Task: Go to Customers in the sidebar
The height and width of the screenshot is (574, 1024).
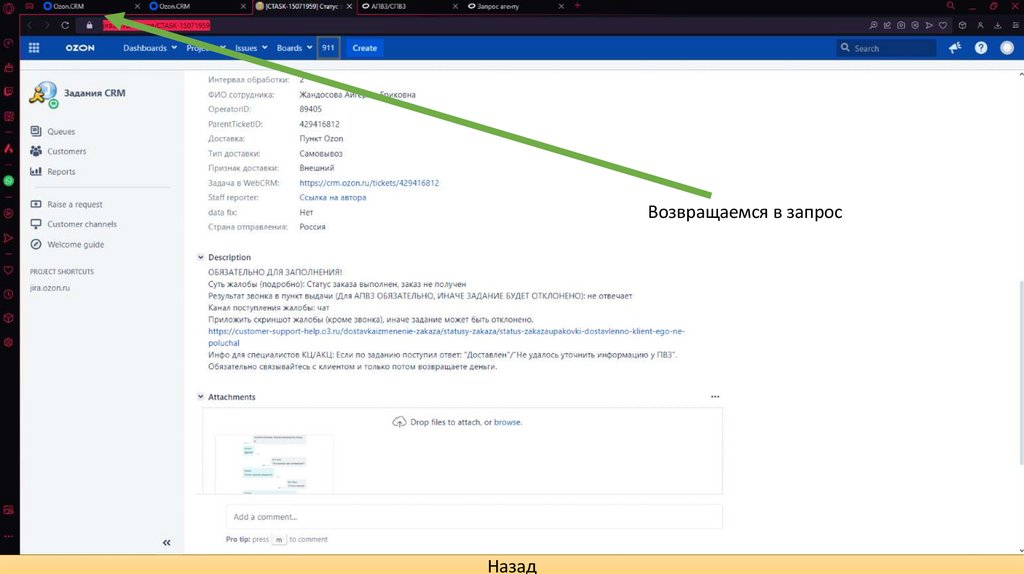Action: coord(67,151)
